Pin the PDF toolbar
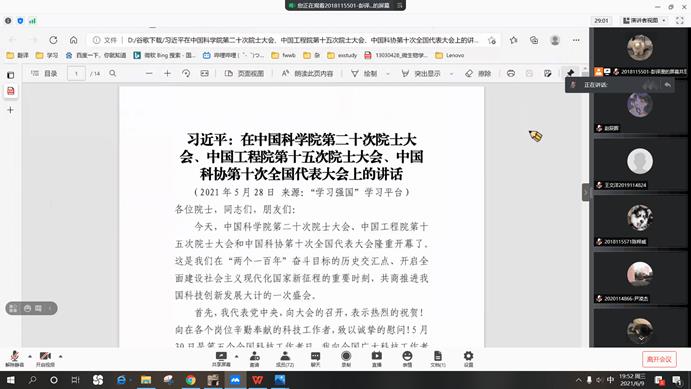Viewport: 691px width, 389px height. (570, 73)
